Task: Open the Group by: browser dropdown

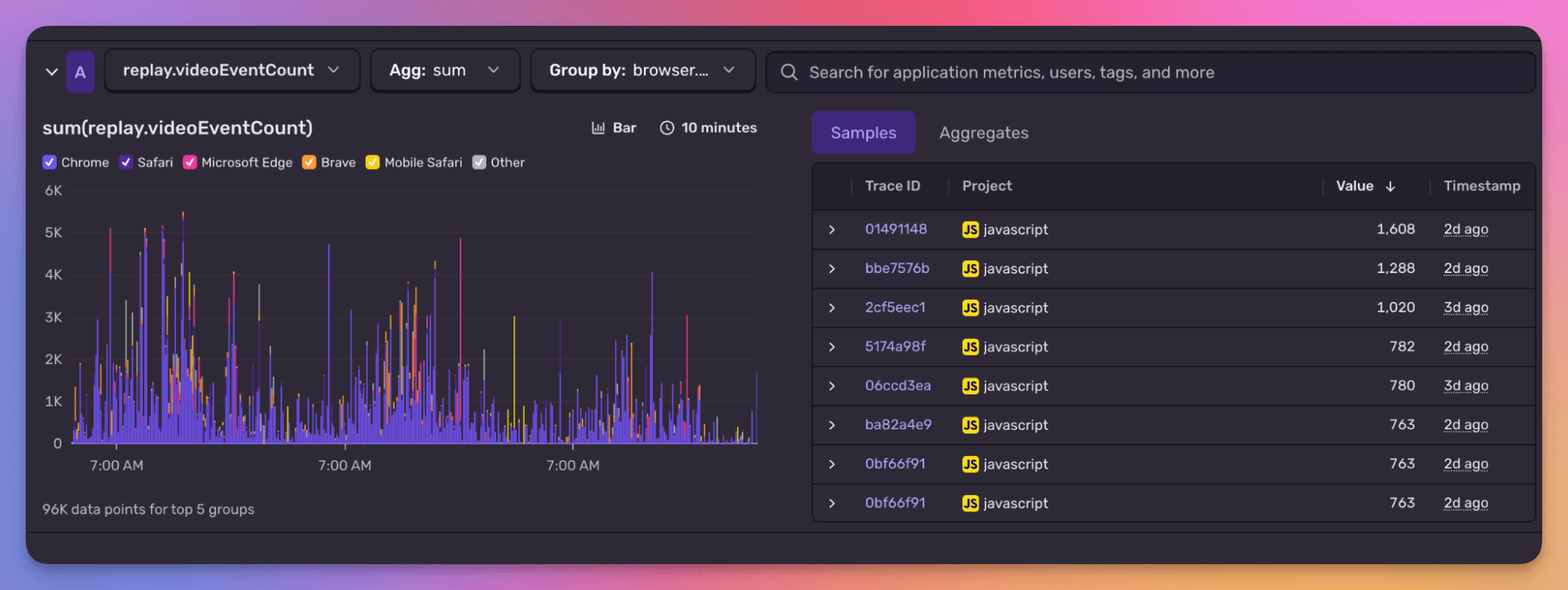Action: click(x=643, y=70)
